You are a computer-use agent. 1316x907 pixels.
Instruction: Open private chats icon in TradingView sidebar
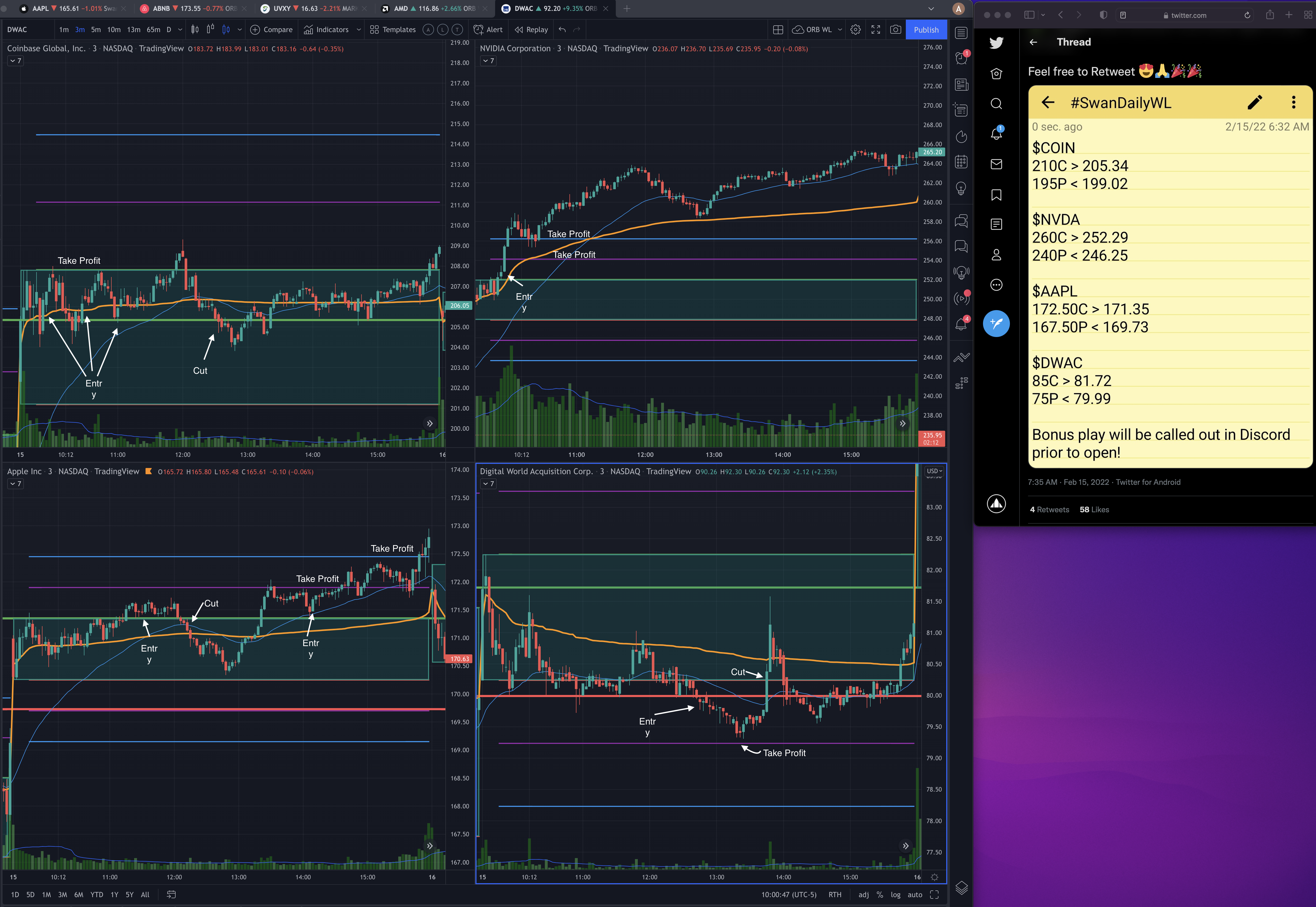961,246
